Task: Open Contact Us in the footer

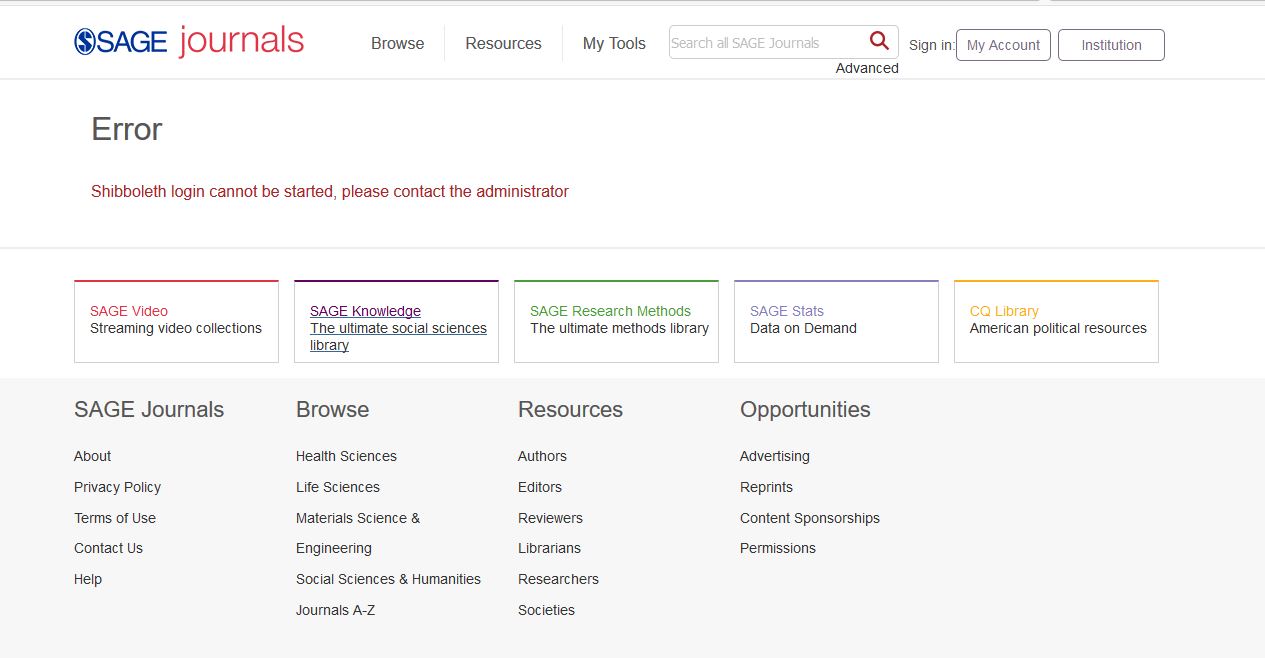Action: 108,548
